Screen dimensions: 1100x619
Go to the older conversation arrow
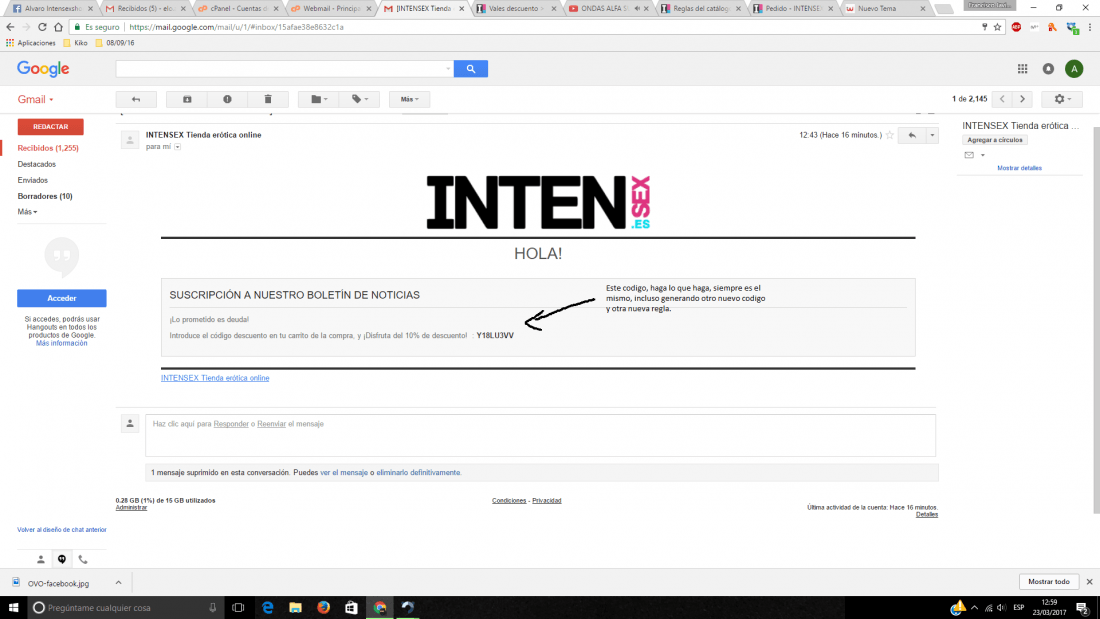pos(1023,99)
